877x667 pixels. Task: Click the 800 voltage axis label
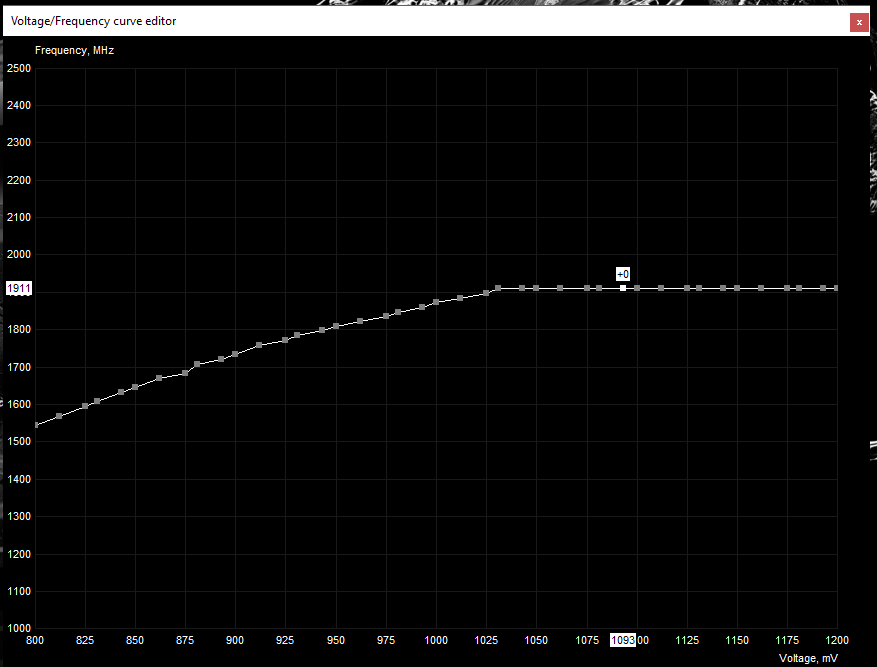[x=35, y=640]
